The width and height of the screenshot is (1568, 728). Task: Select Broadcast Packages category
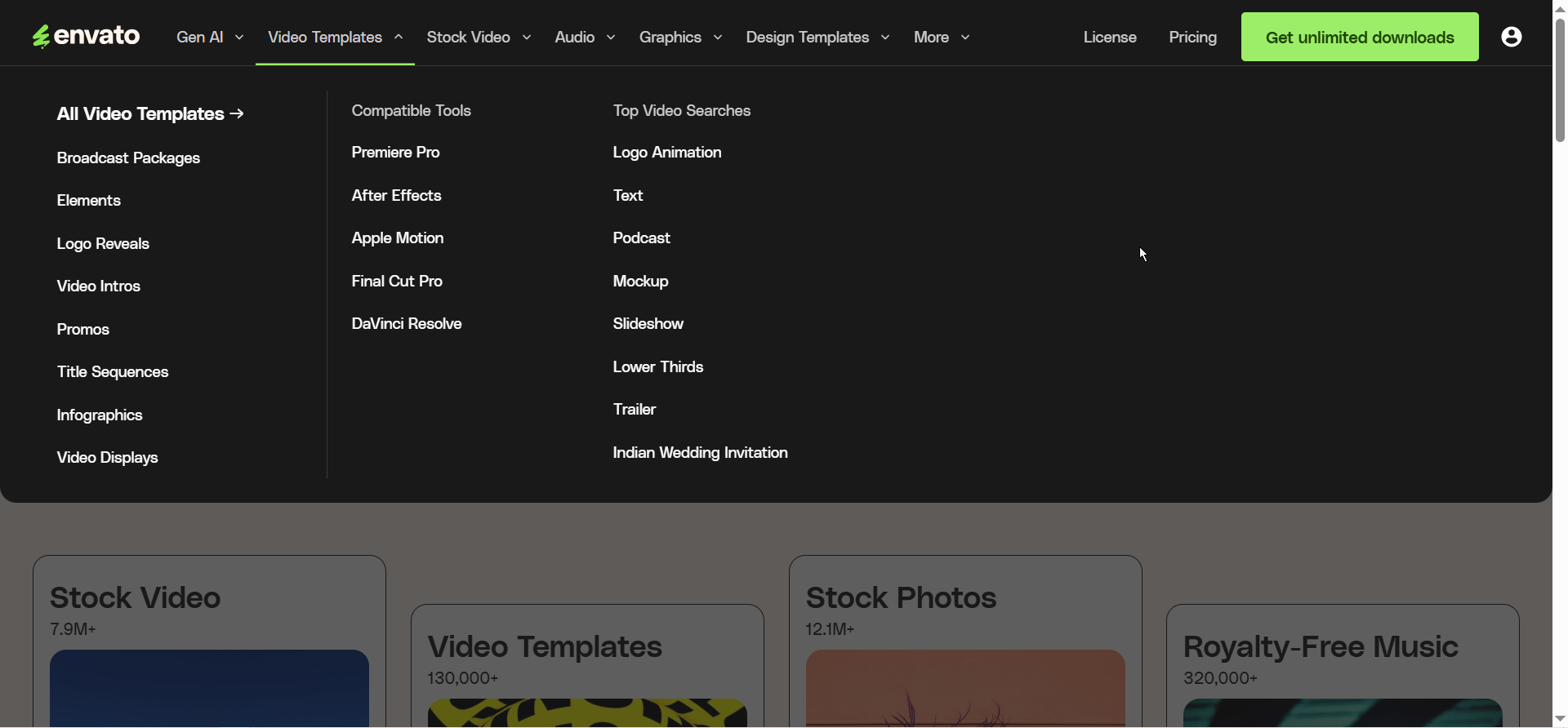click(128, 158)
